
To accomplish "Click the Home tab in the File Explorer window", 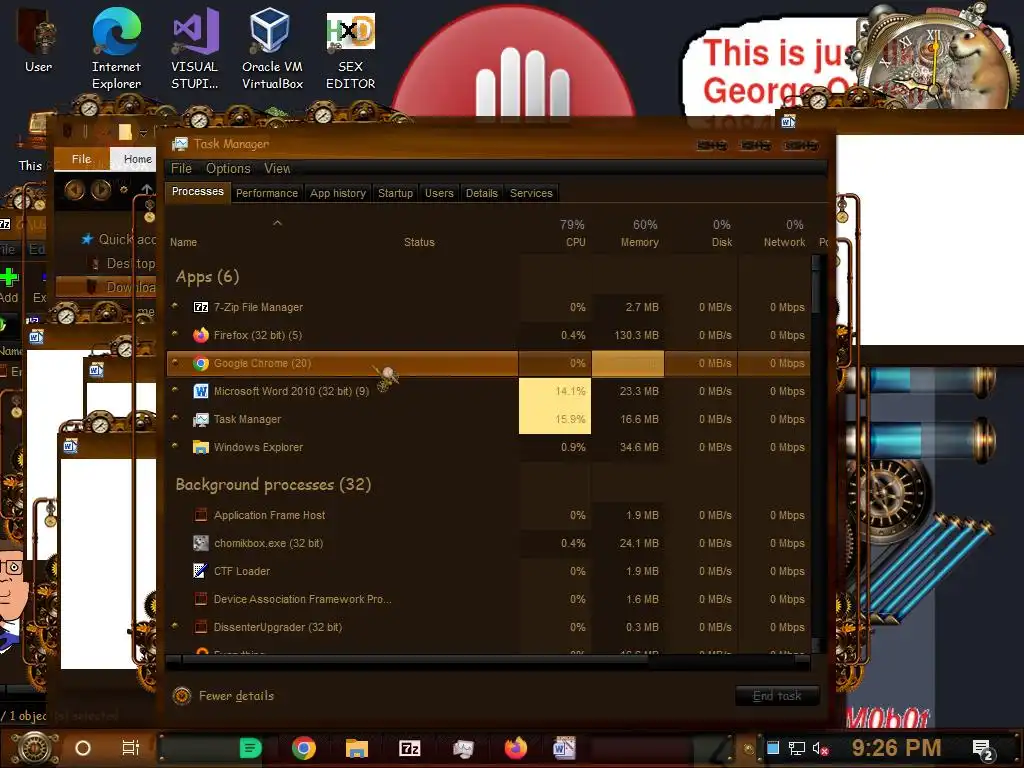I will 137,159.
